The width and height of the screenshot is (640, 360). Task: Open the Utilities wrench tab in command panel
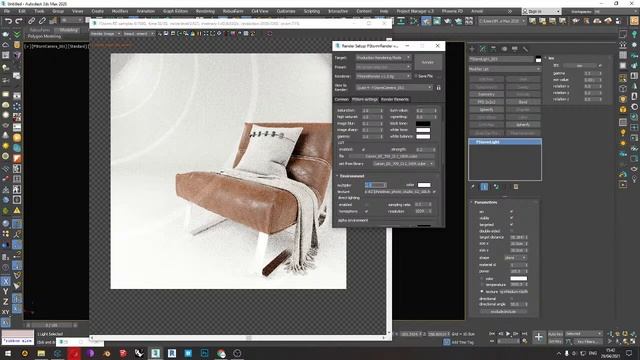click(x=525, y=49)
